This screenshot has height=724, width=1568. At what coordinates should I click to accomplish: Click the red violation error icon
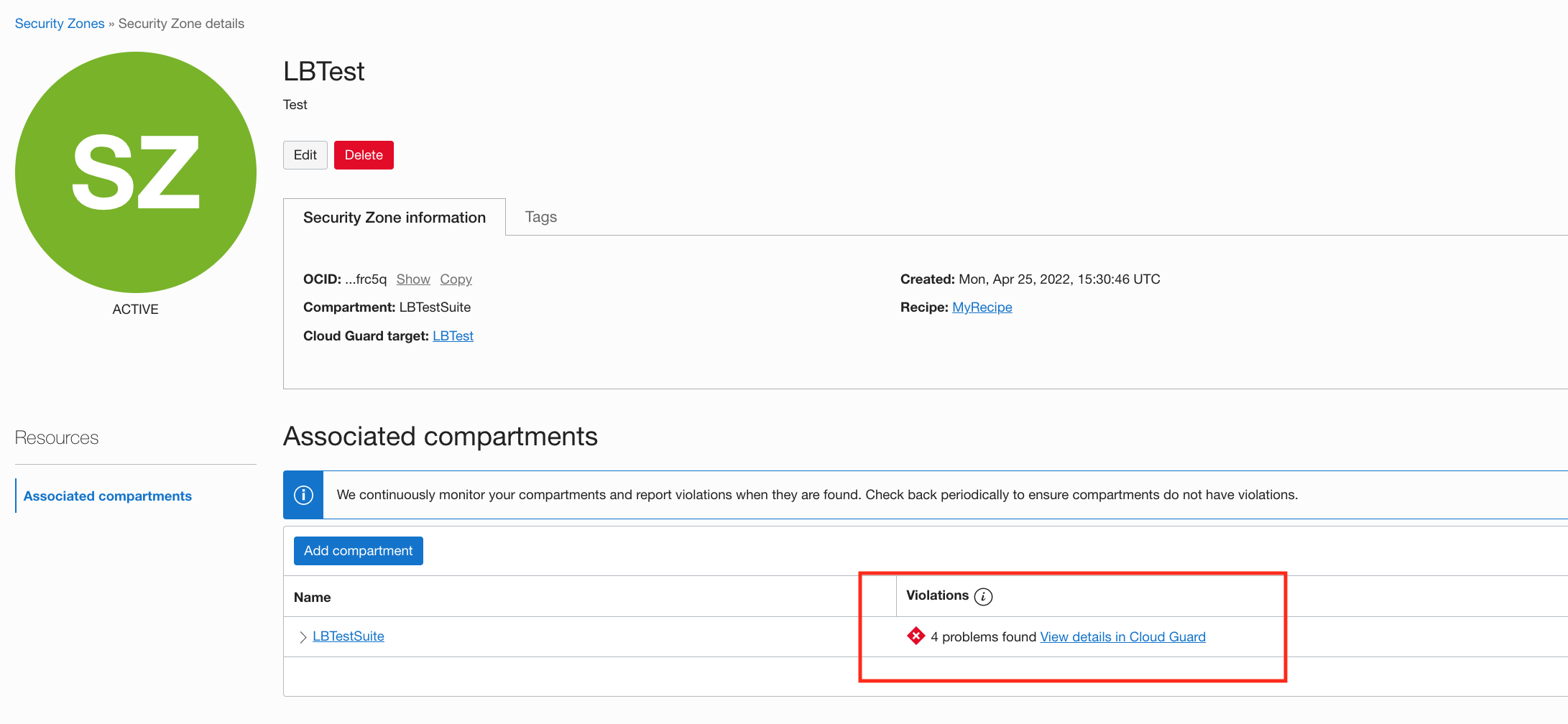[x=916, y=636]
